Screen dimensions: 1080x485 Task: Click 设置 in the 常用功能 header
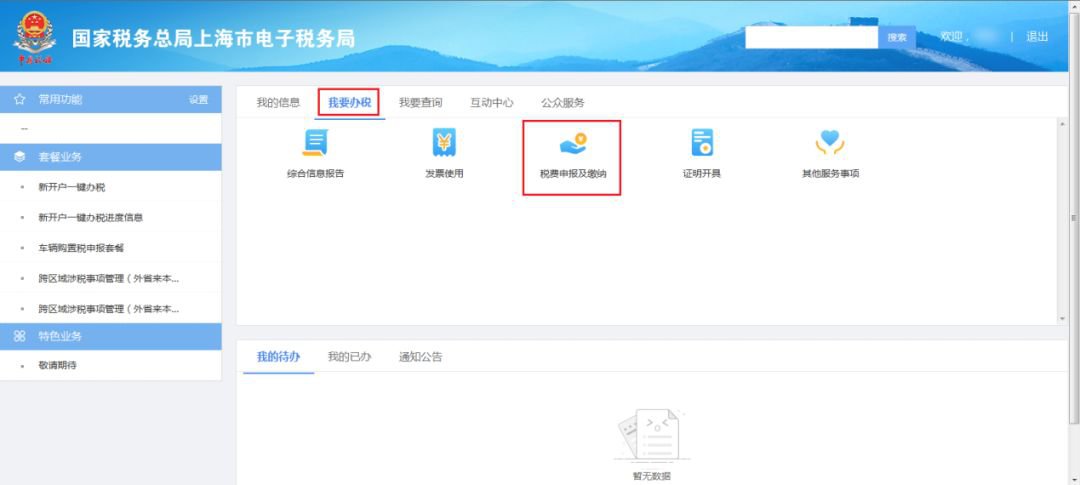pos(198,100)
